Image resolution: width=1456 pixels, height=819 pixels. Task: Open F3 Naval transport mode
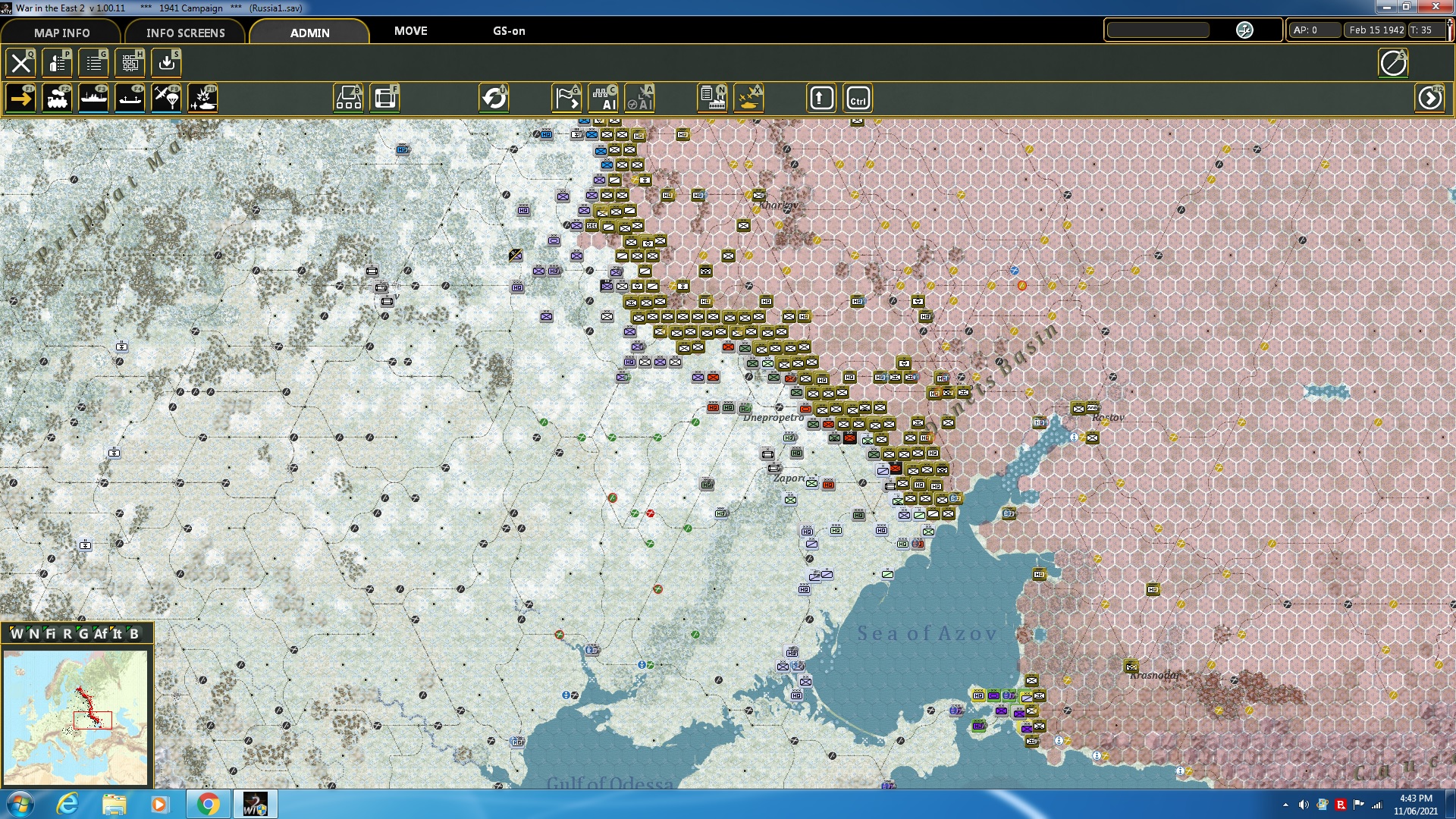(x=94, y=97)
